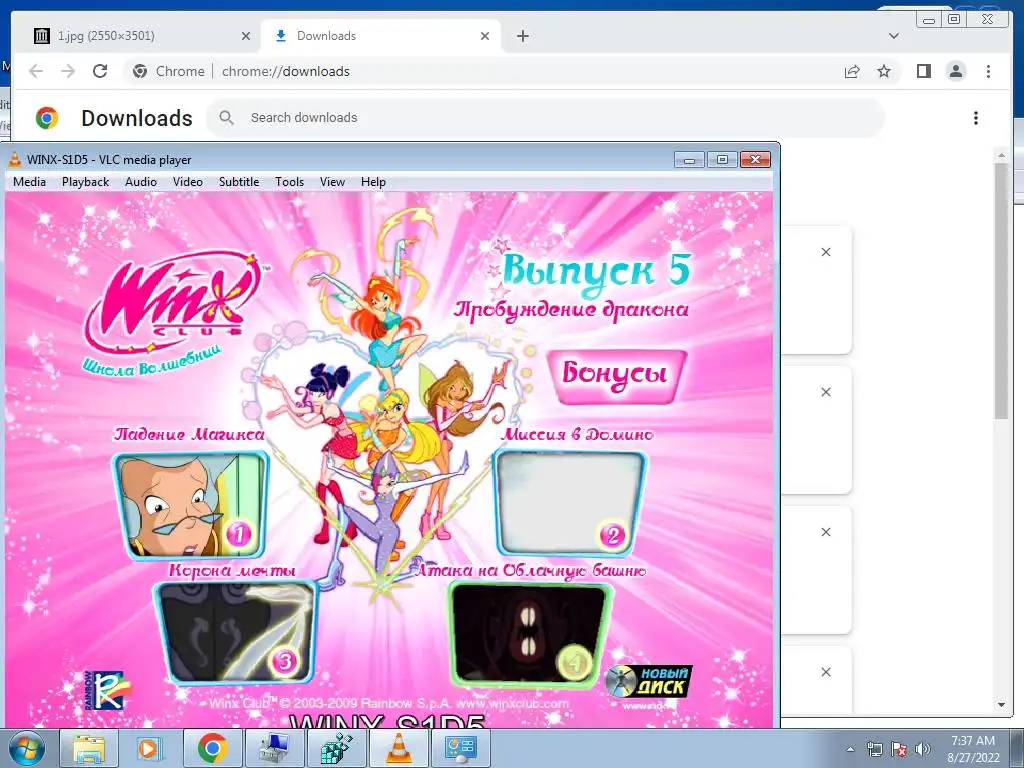This screenshot has width=1024, height=768.
Task: Open Action Center flag tray icon
Action: [899, 749]
